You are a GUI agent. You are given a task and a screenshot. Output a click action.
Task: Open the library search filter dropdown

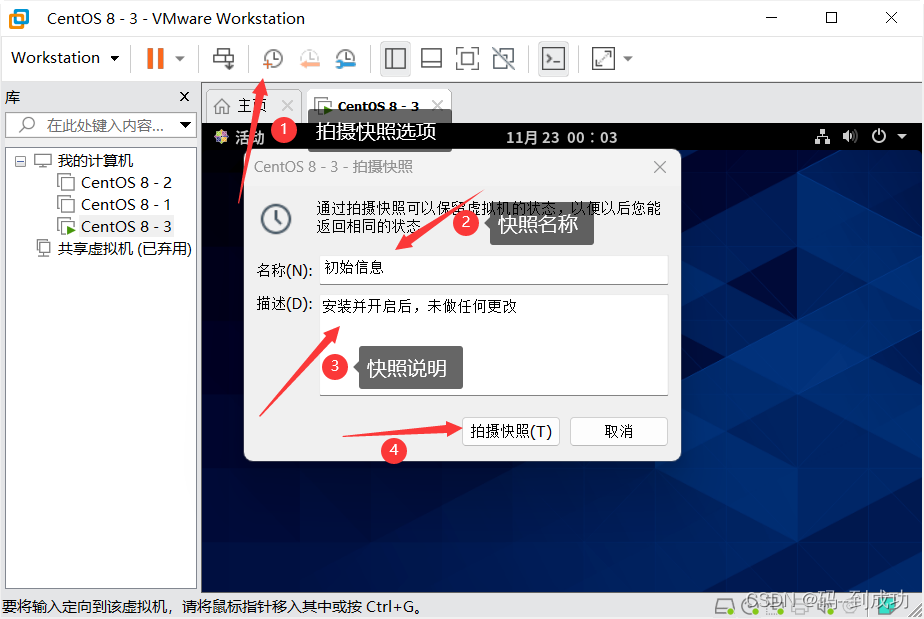(x=186, y=125)
